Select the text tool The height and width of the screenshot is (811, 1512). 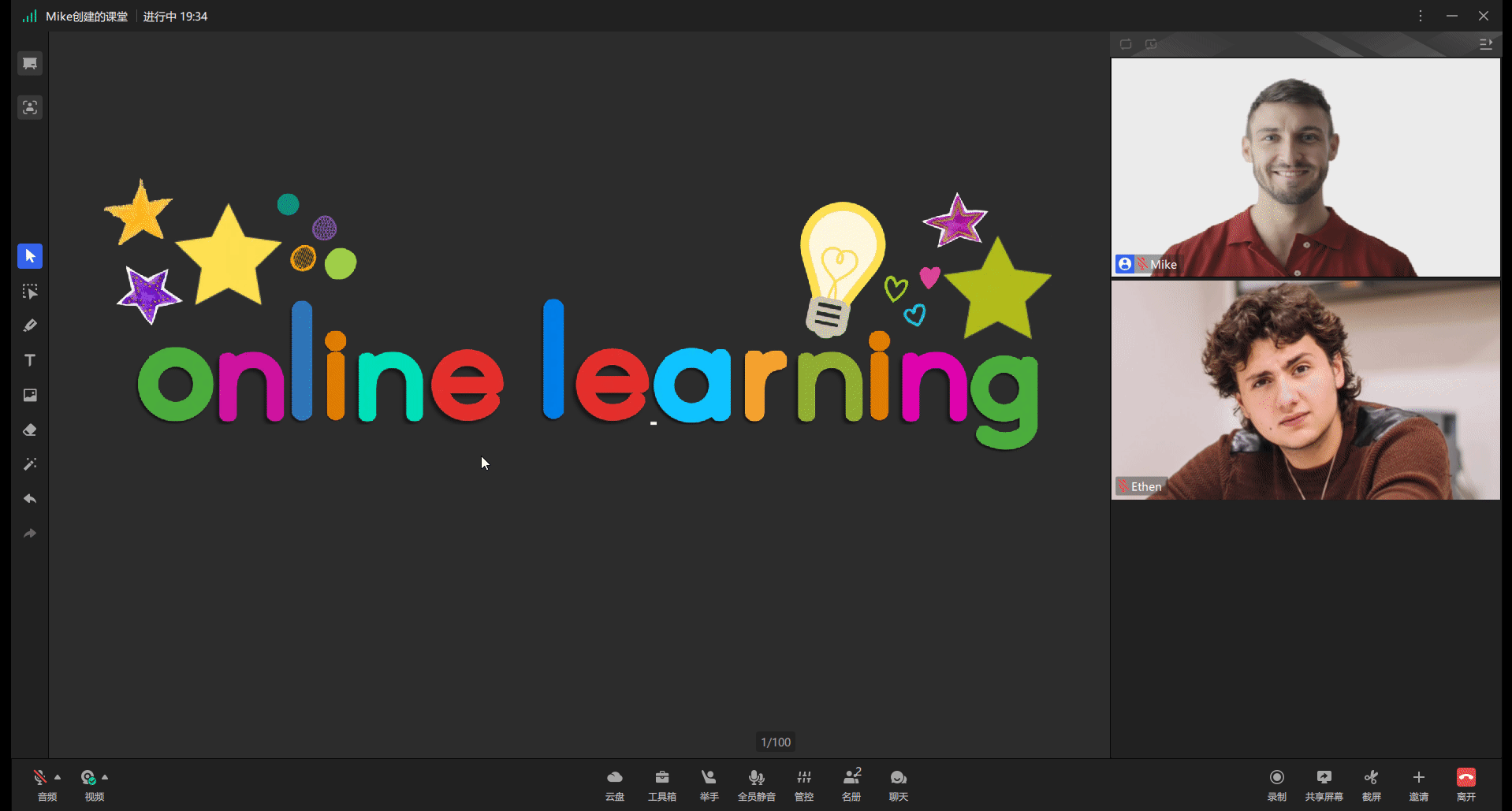coord(30,360)
